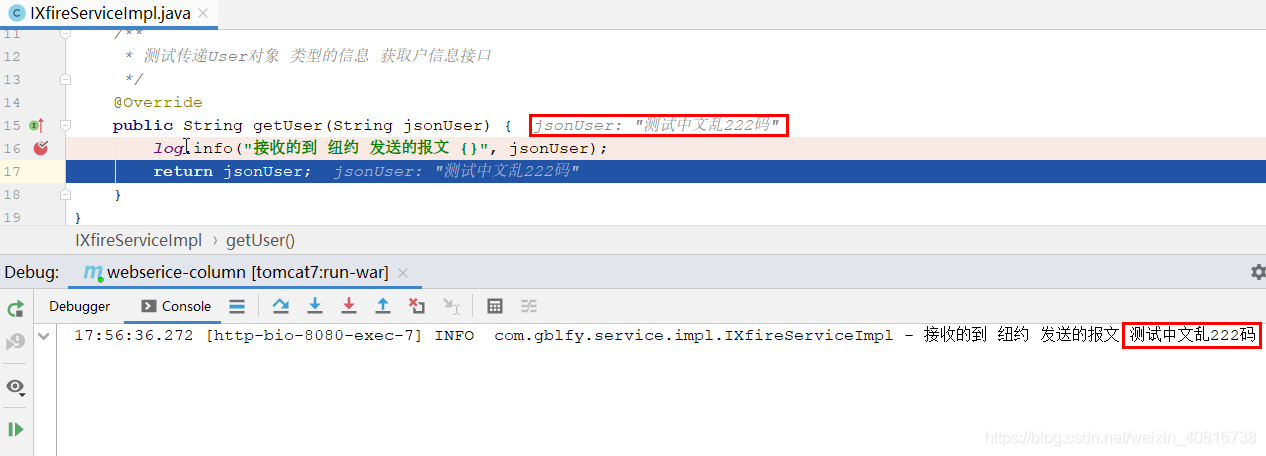Switch to the Console tab

pyautogui.click(x=176, y=306)
